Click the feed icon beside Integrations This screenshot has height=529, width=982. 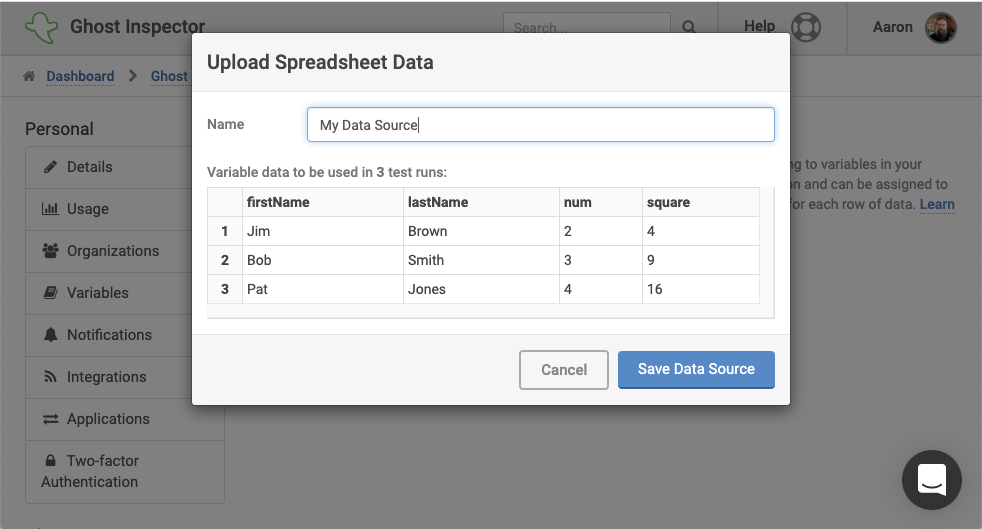[50, 376]
